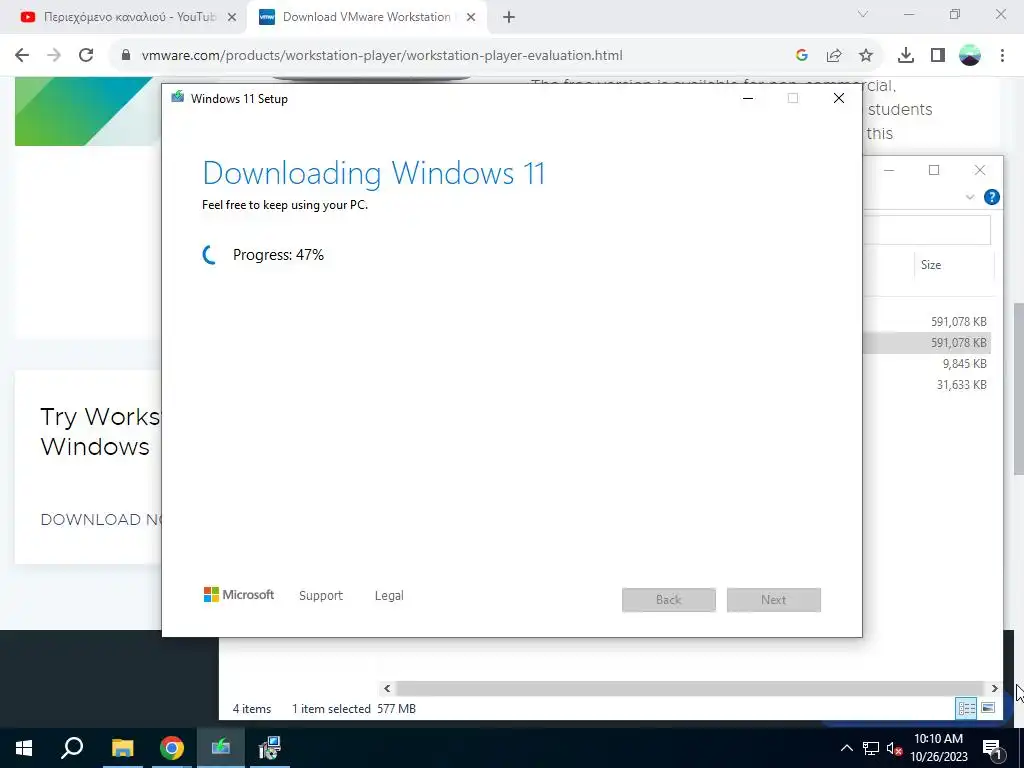
Task: Click File Explorer search box
Action: (x=927, y=230)
